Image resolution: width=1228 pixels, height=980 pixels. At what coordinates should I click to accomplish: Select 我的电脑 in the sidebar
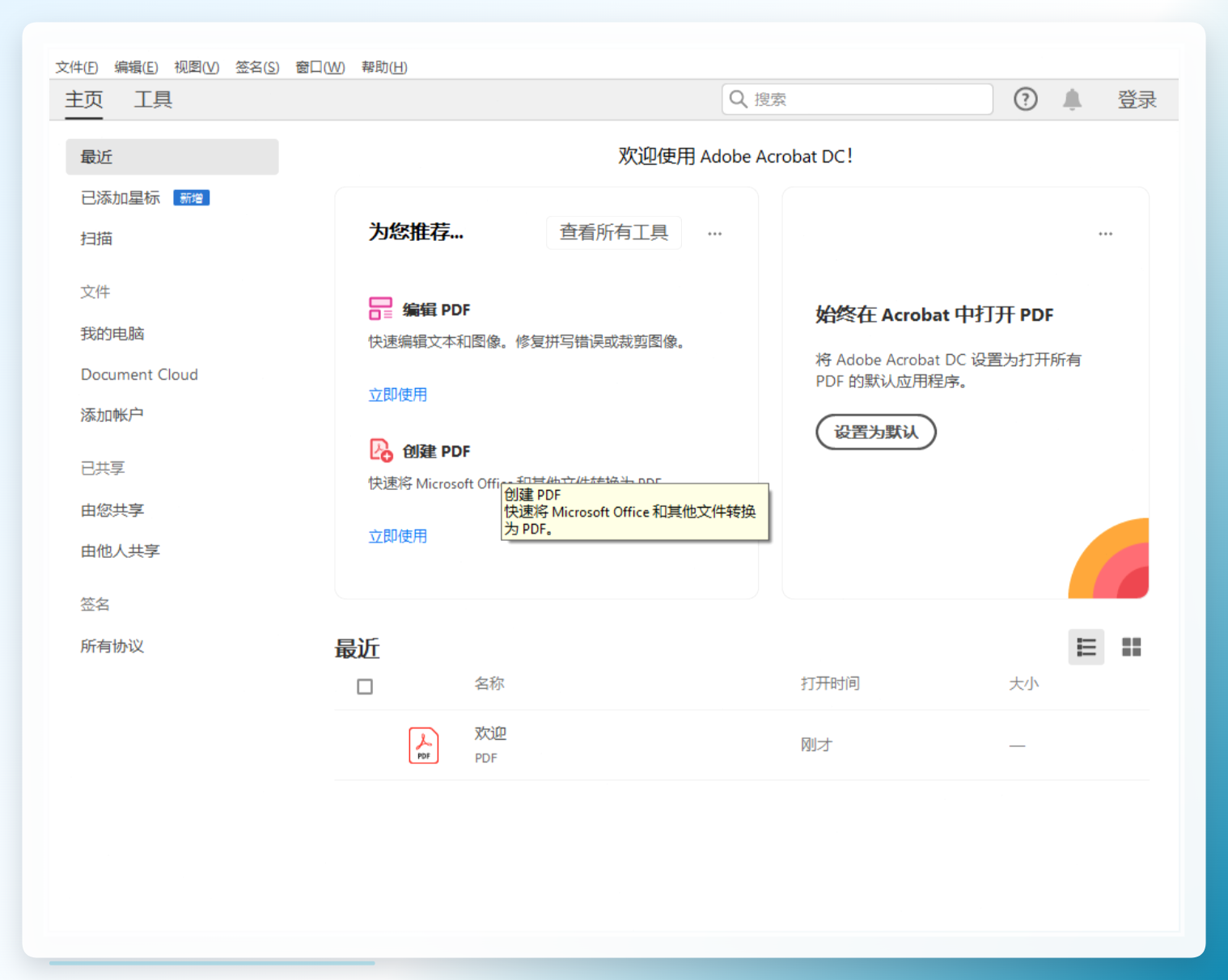click(x=112, y=334)
